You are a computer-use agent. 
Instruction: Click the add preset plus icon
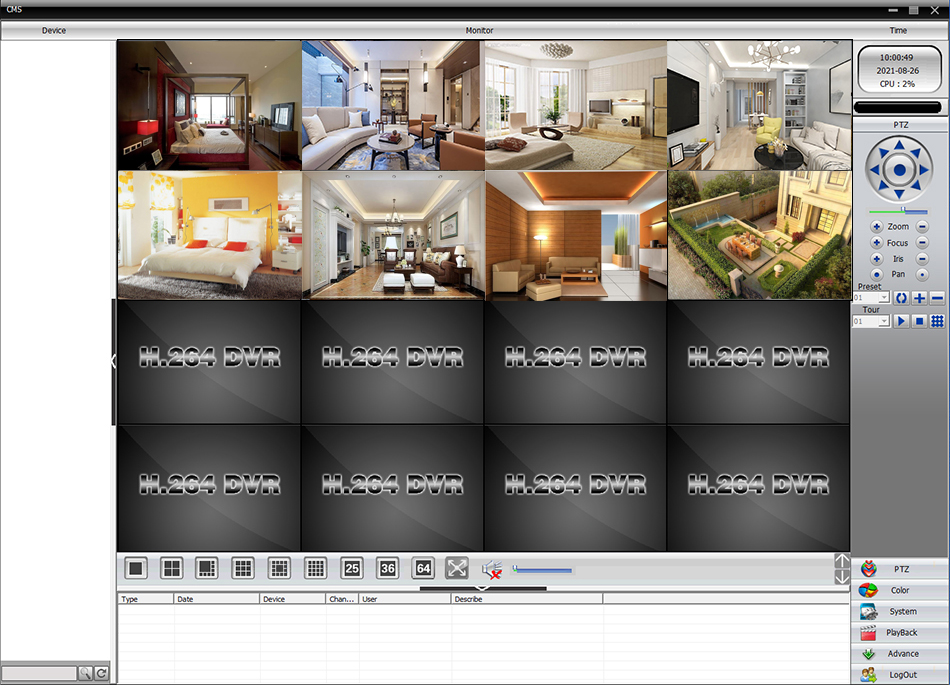point(919,298)
